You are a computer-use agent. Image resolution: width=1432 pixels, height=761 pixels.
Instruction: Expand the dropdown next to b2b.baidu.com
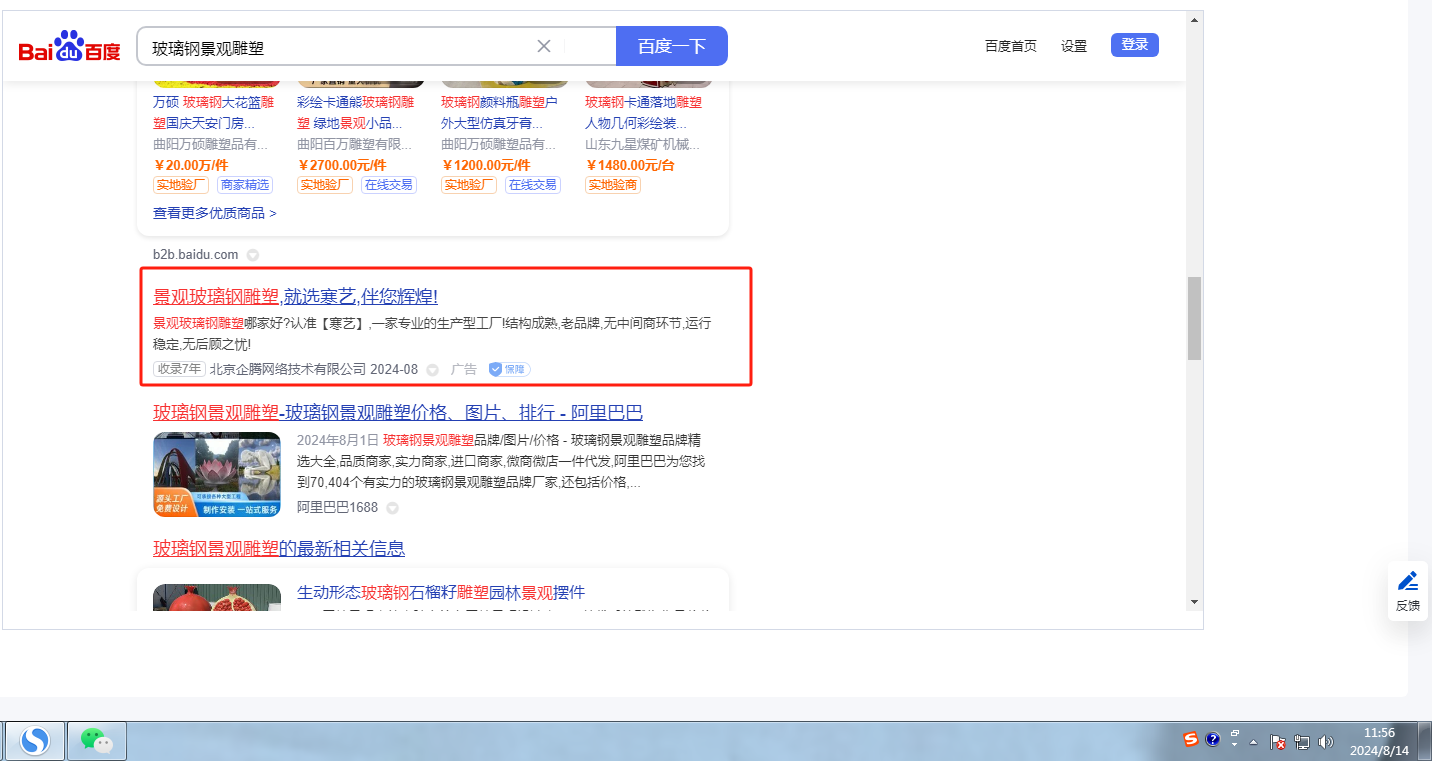click(253, 255)
